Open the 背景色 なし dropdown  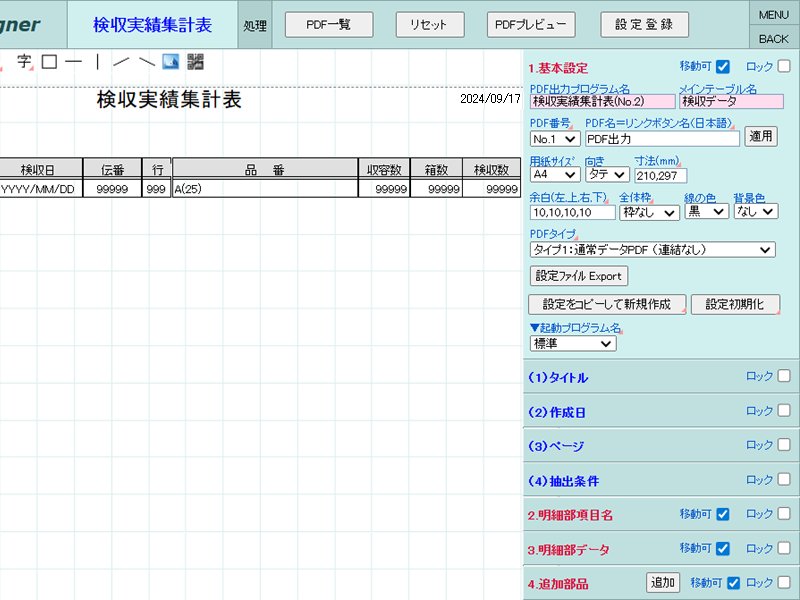tap(756, 211)
